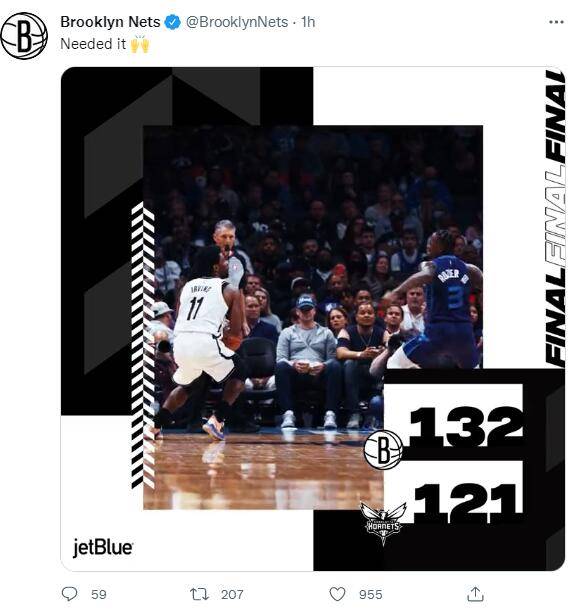
Task: Click the jetBlue logo in the image
Action: click(x=103, y=547)
